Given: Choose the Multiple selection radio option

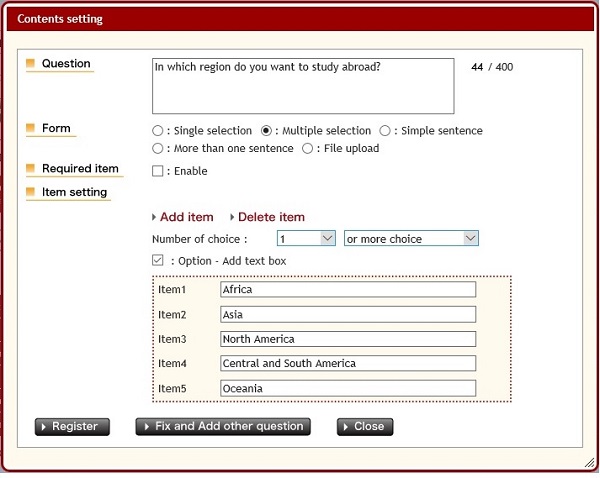Looking at the screenshot, I should point(267,131).
